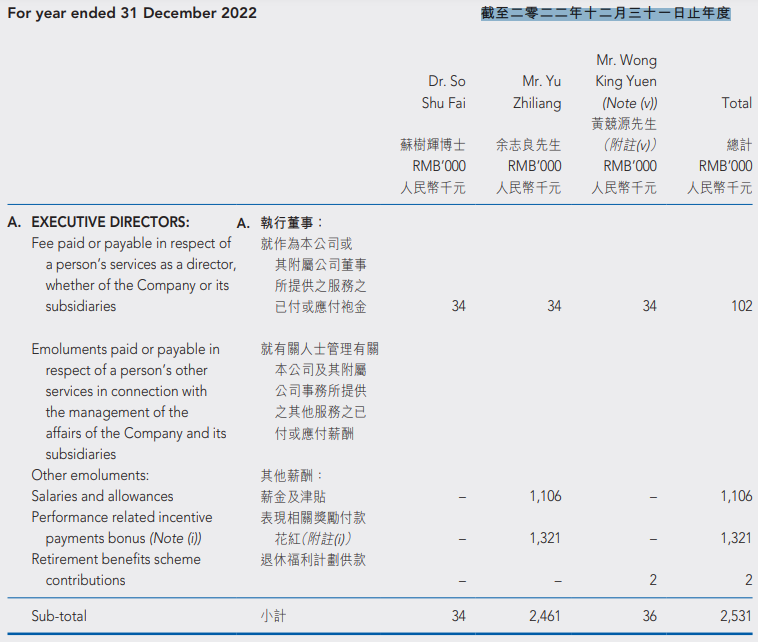This screenshot has height=642, width=758.
Task: Click the Chinese sub-total label 小計
Action: tap(273, 617)
